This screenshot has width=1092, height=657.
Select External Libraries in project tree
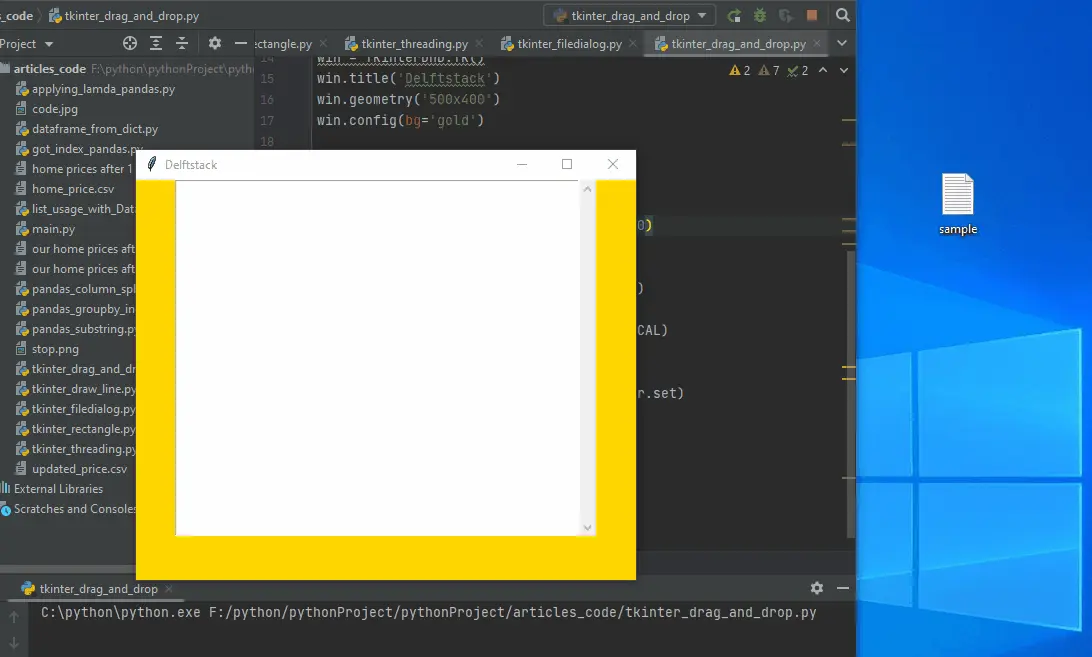point(58,489)
